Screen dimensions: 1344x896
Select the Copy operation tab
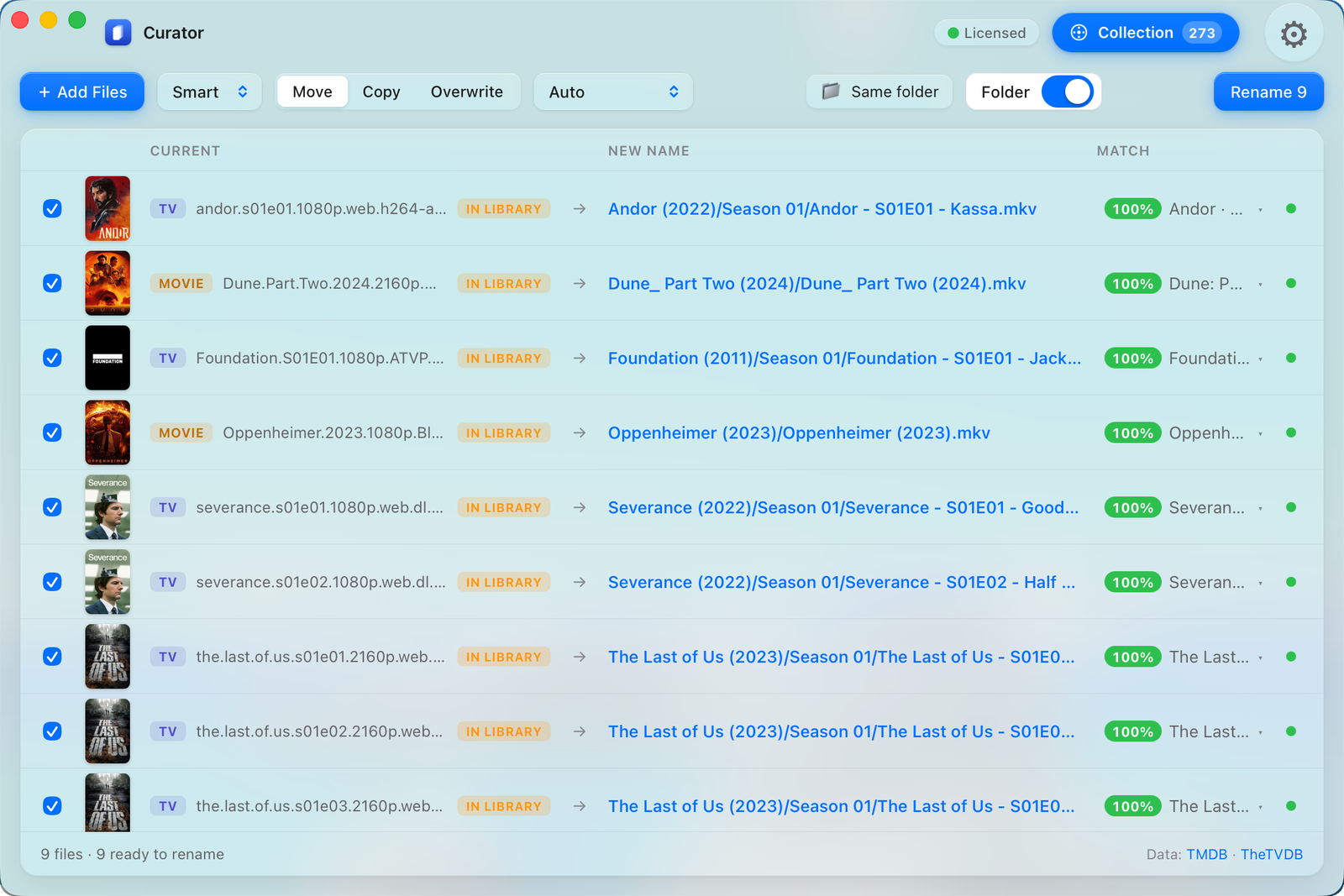[x=381, y=92]
